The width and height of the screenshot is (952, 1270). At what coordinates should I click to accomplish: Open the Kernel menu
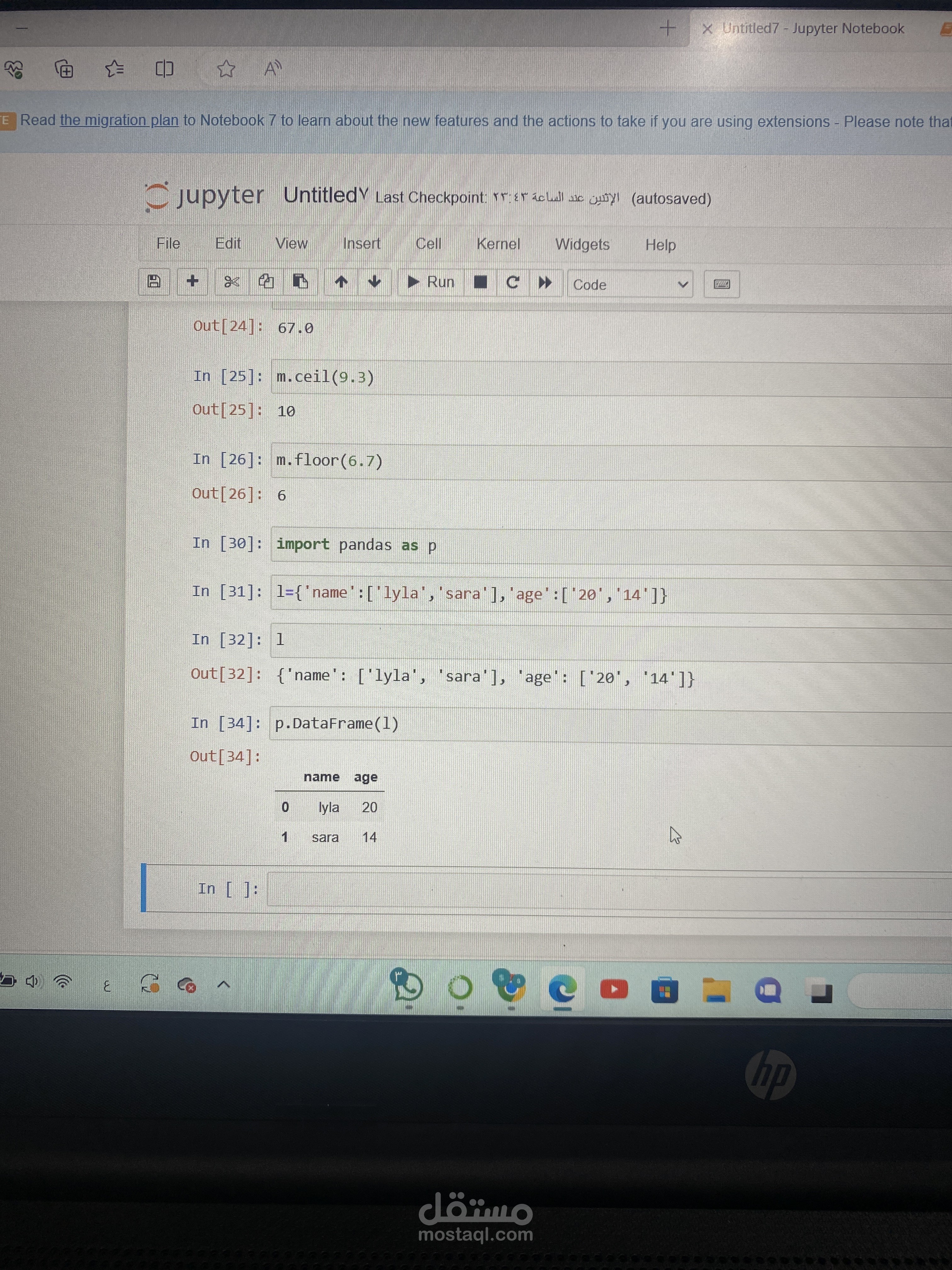(x=498, y=244)
